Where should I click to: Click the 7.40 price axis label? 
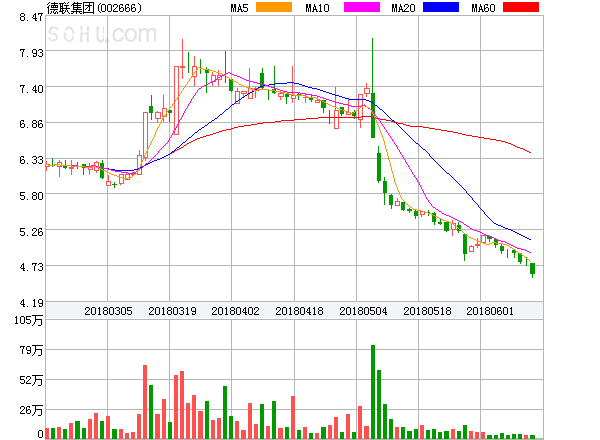(x=31, y=89)
